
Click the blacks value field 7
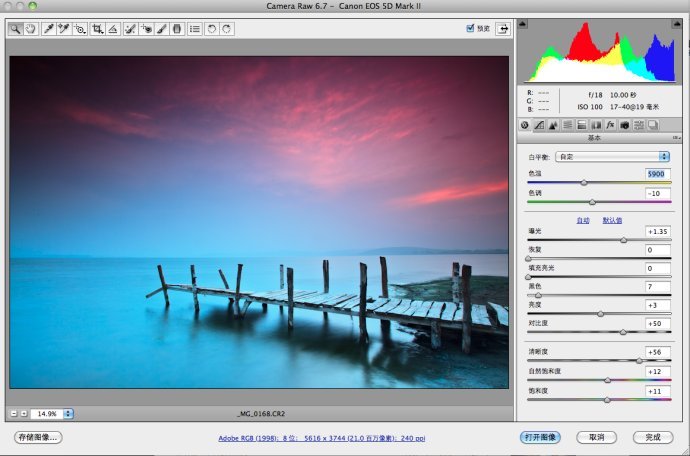[x=658, y=287]
